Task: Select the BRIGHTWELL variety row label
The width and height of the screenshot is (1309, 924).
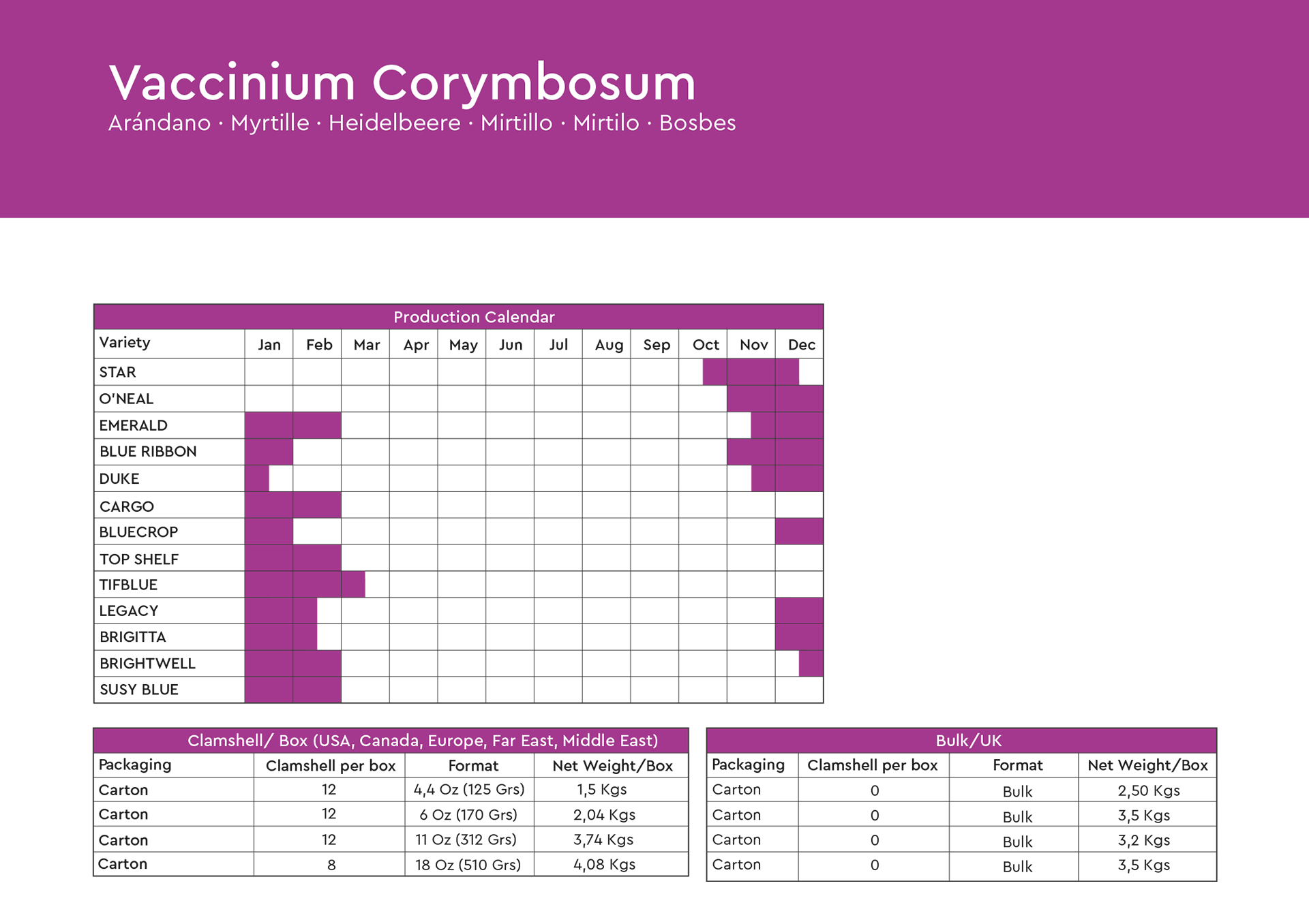Action: [x=147, y=664]
